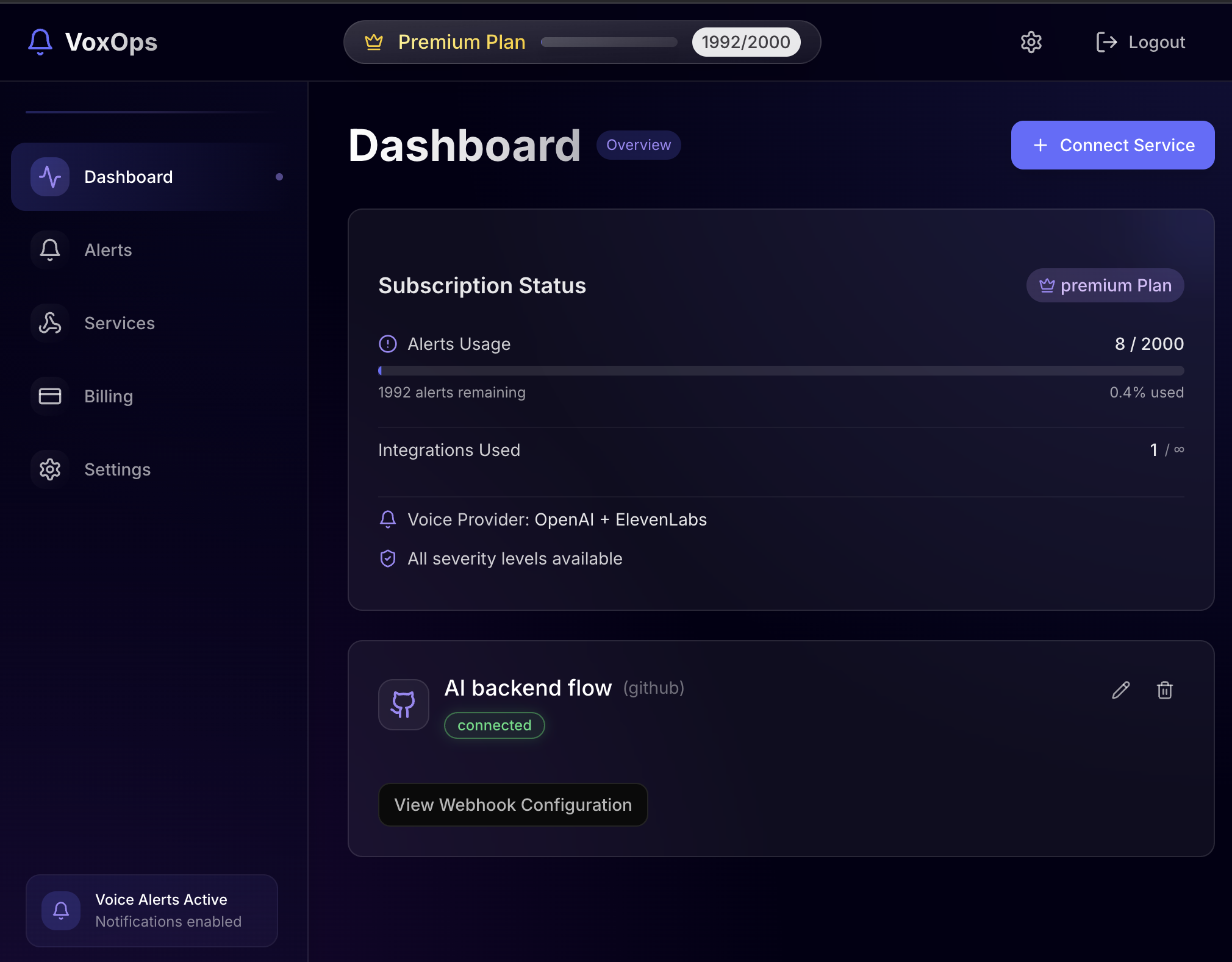Click the Dashboard activity pulse icon

coord(50,177)
